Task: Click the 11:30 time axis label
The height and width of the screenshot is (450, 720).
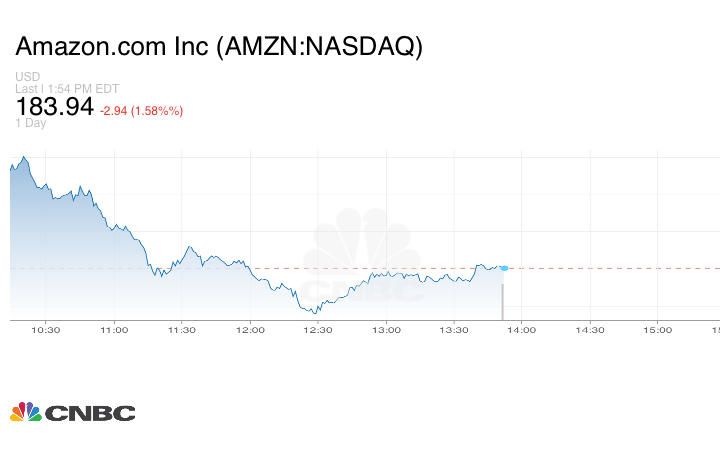Action: [182, 329]
